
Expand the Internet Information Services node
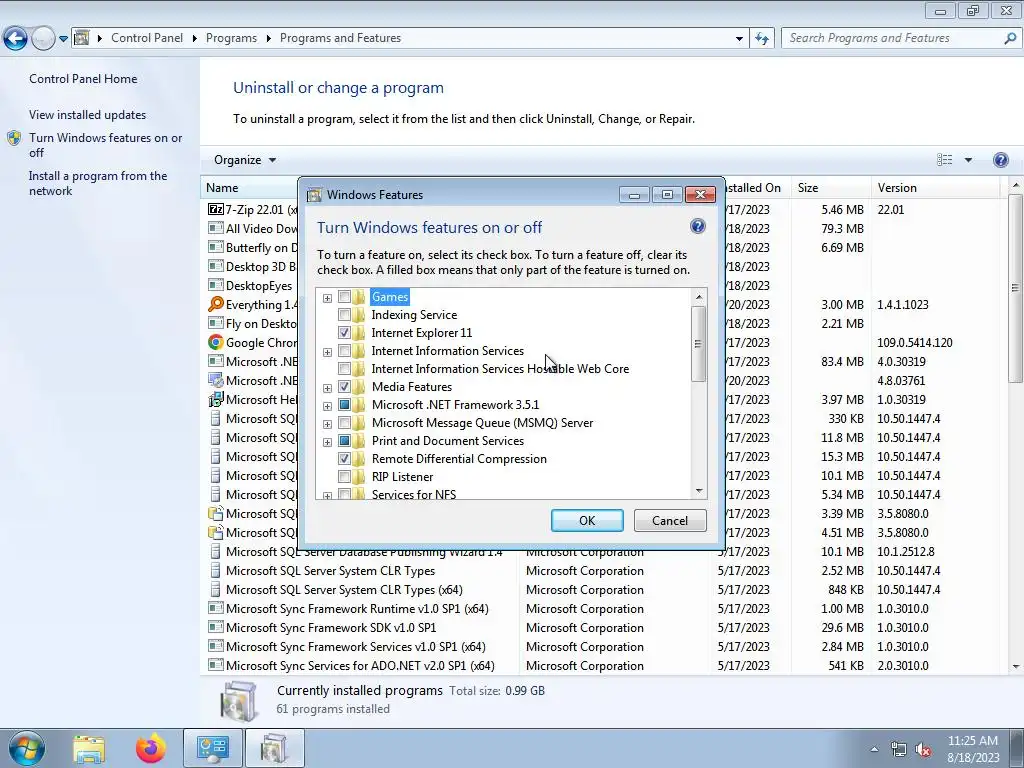pos(327,352)
